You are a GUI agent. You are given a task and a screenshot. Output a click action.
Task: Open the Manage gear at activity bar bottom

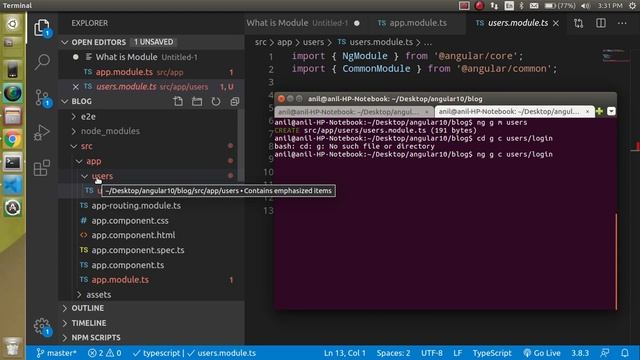pyautogui.click(x=42, y=326)
